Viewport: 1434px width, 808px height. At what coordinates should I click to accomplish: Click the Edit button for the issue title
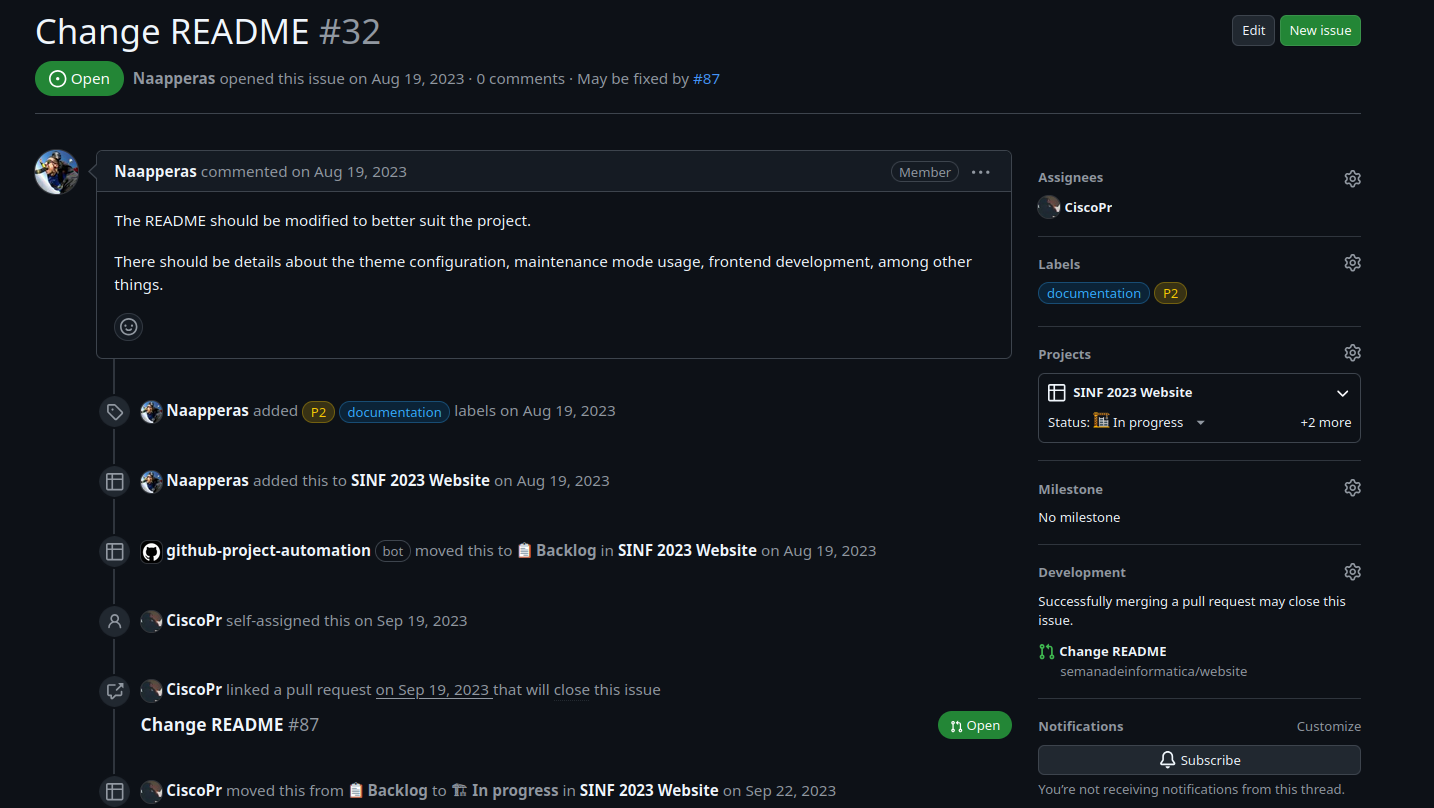point(1253,30)
